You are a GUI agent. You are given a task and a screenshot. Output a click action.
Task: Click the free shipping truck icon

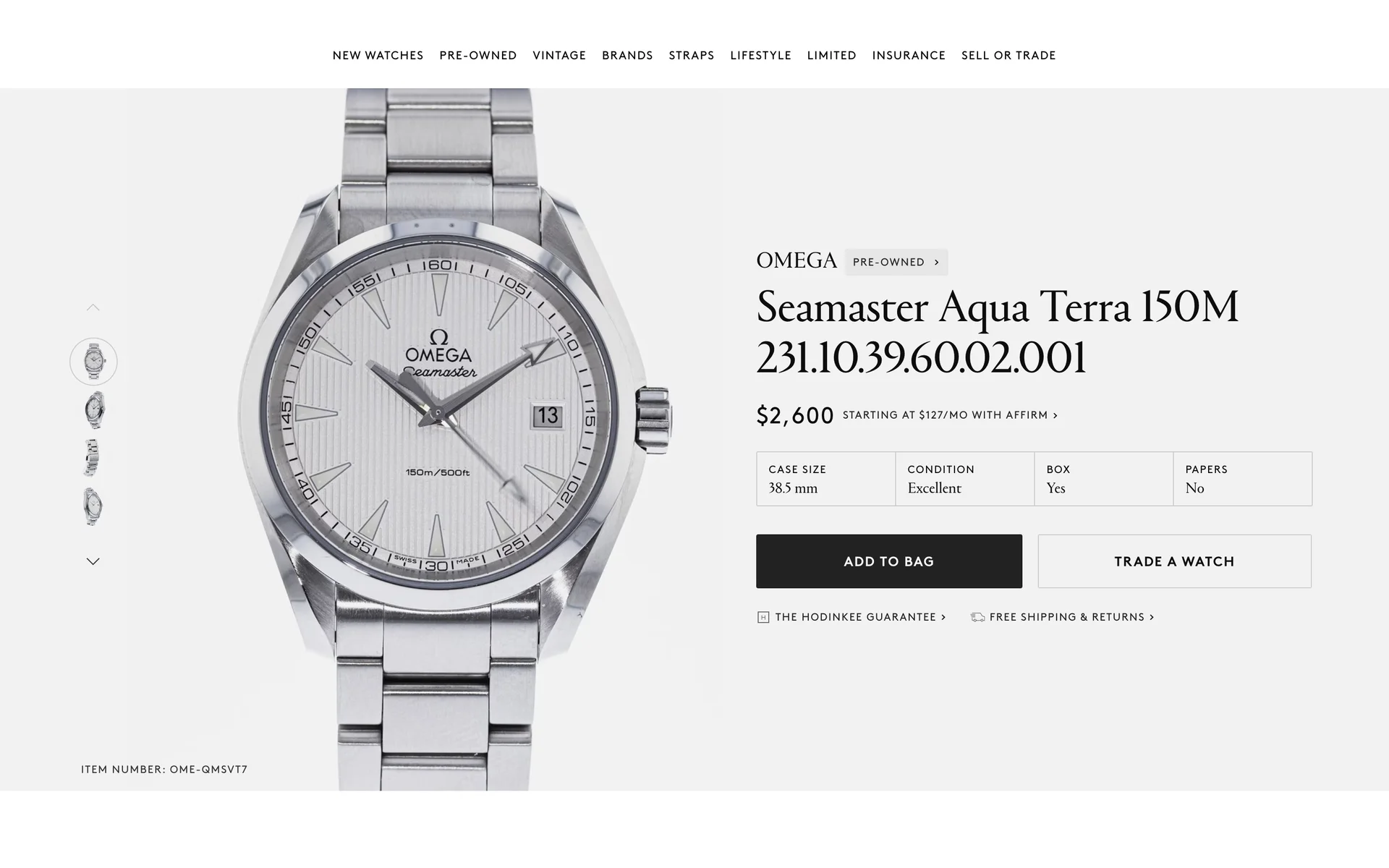tap(977, 617)
